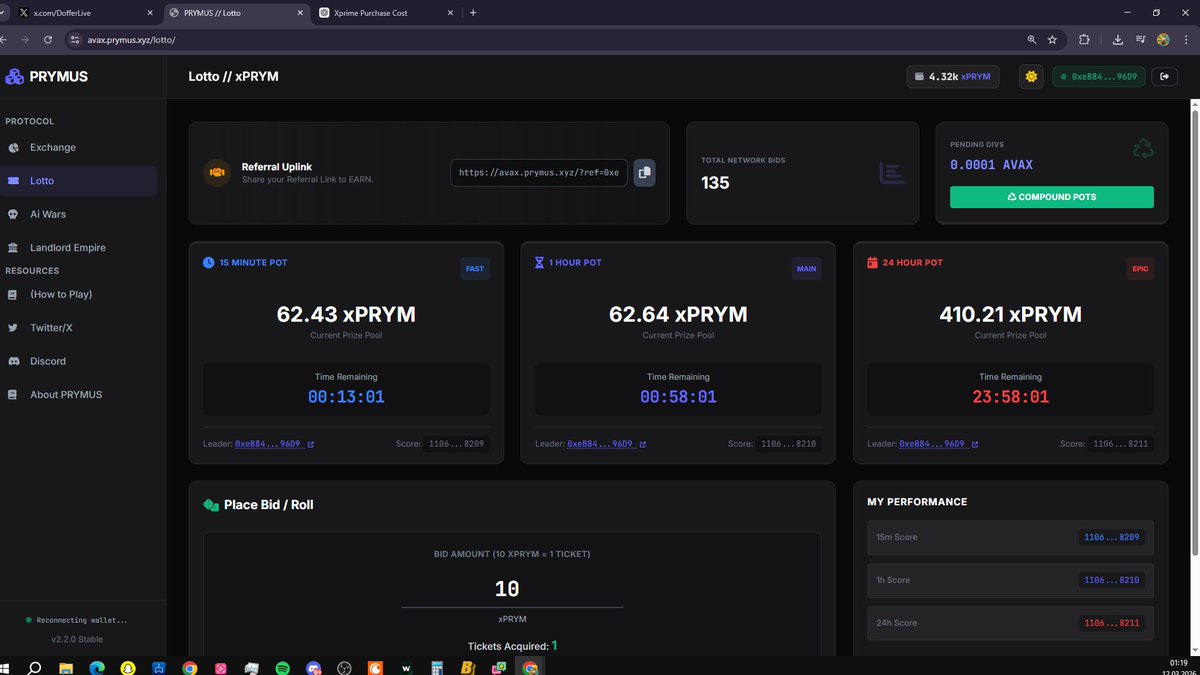Screen dimensions: 1200x675
Task: Click the bid amount field showing 10
Action: [x=512, y=589]
